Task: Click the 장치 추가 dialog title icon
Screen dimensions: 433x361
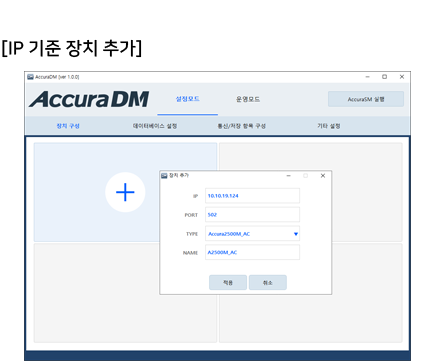Action: click(x=164, y=176)
